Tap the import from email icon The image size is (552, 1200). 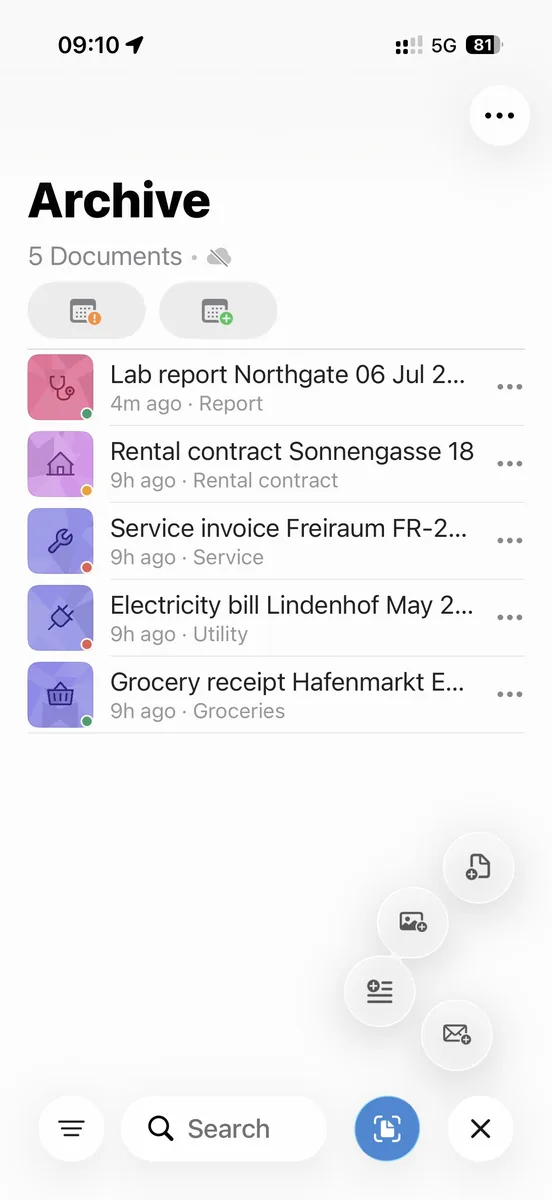(x=457, y=1034)
